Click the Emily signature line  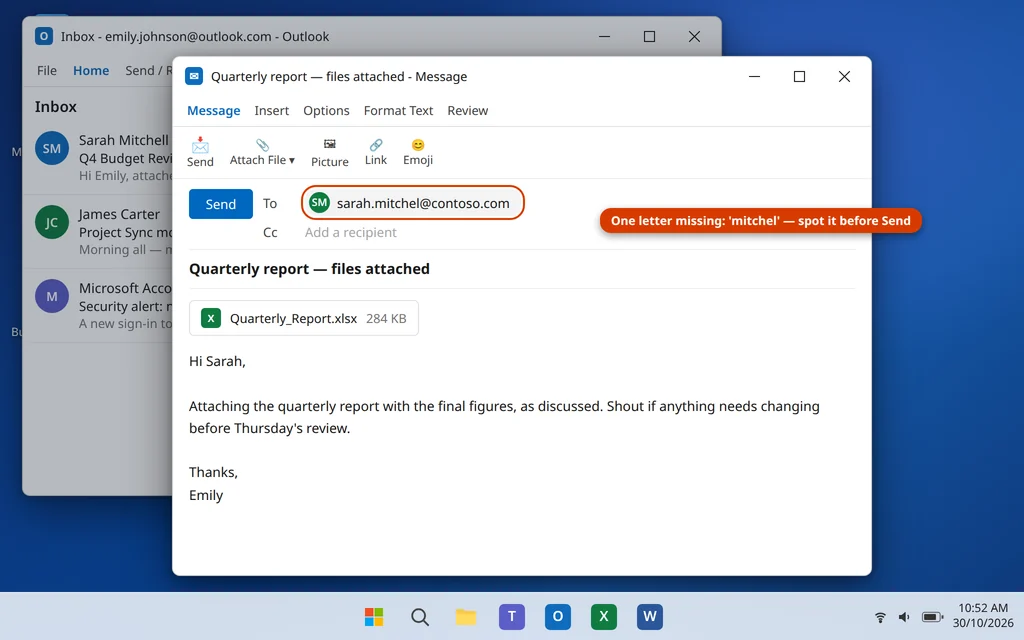pyautogui.click(x=206, y=495)
